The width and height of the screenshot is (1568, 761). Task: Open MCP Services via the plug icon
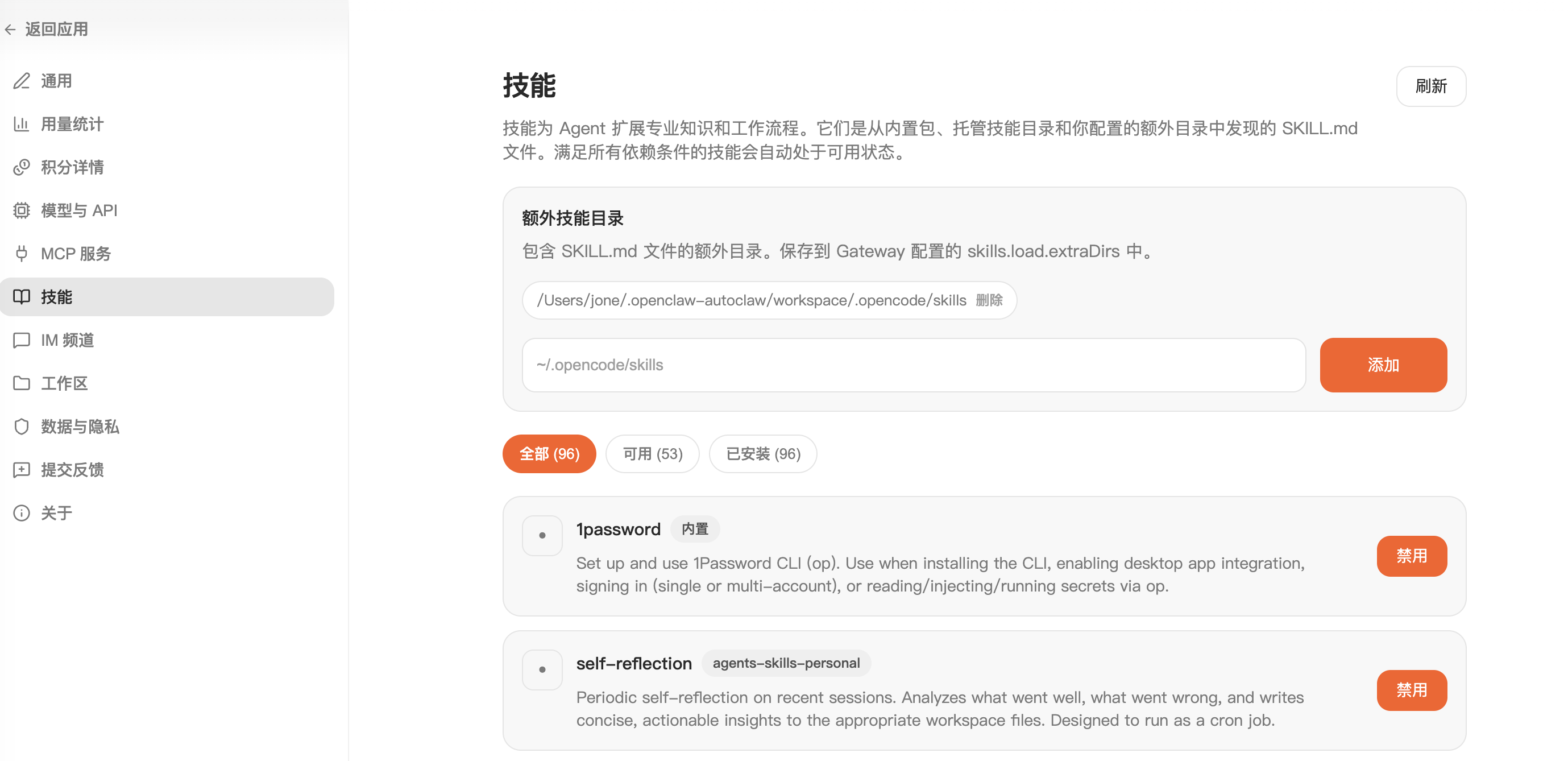(21, 253)
